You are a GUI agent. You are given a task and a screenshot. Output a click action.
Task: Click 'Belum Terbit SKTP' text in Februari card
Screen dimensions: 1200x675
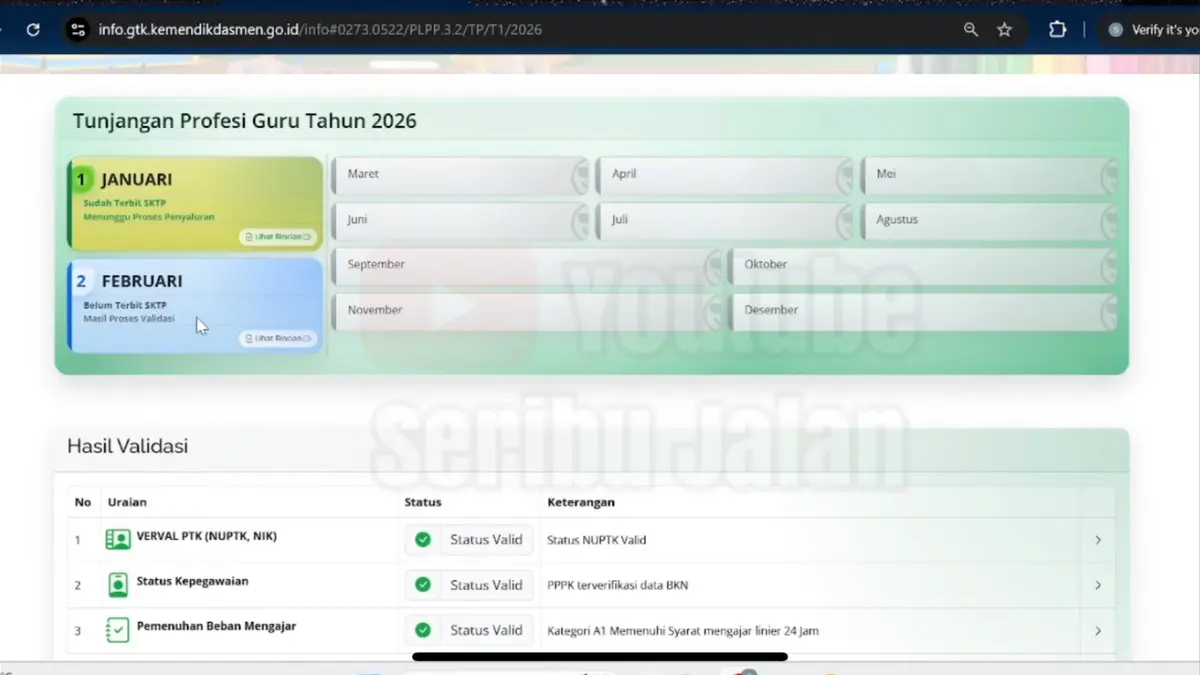[x=125, y=305]
